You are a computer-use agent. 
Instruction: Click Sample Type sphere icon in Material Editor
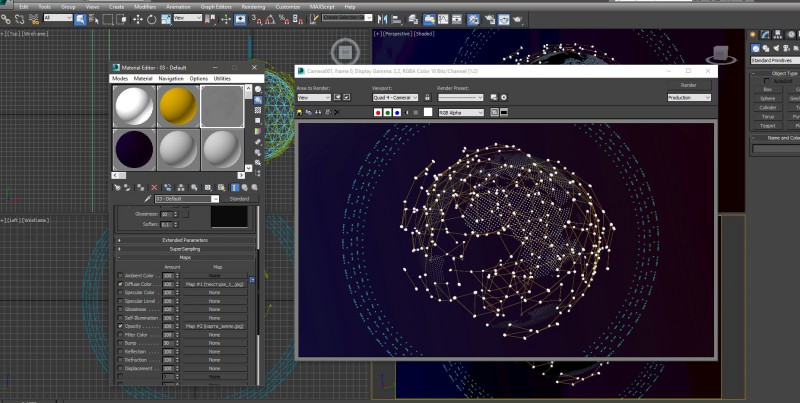point(258,89)
